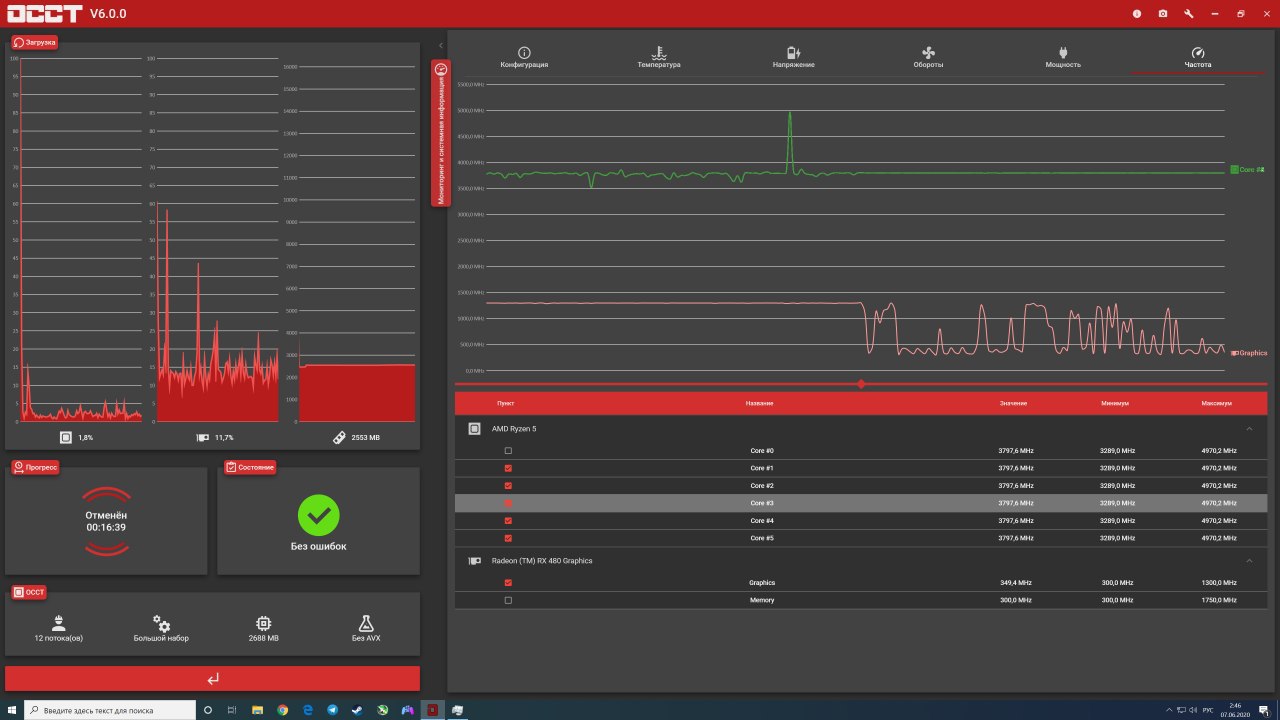This screenshot has width=1280, height=720.
Task: Open the Windows Start menu
Action: (12, 710)
